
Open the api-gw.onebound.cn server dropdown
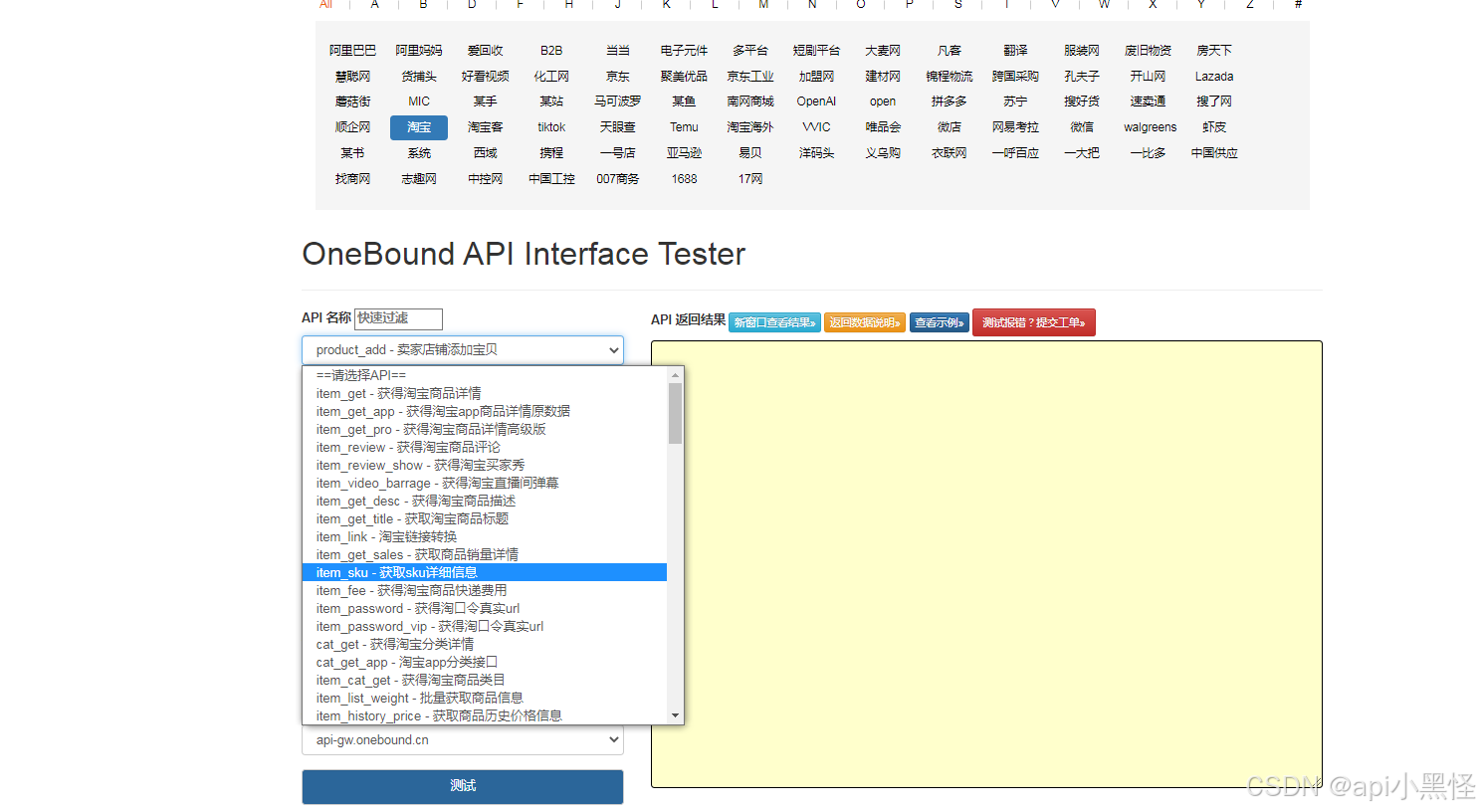point(463,740)
